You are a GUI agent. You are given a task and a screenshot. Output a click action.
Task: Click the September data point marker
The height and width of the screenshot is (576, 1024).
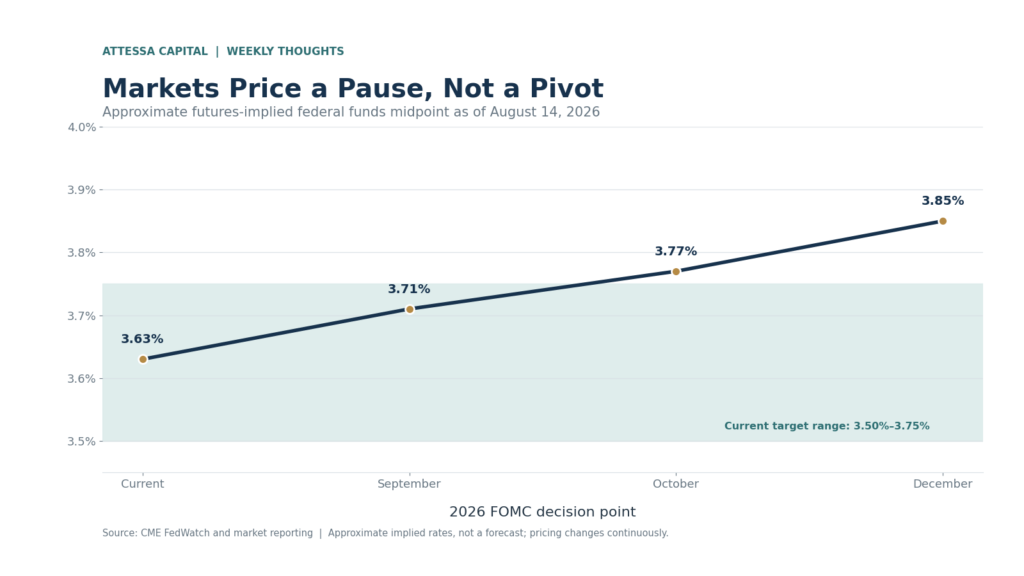click(x=409, y=310)
